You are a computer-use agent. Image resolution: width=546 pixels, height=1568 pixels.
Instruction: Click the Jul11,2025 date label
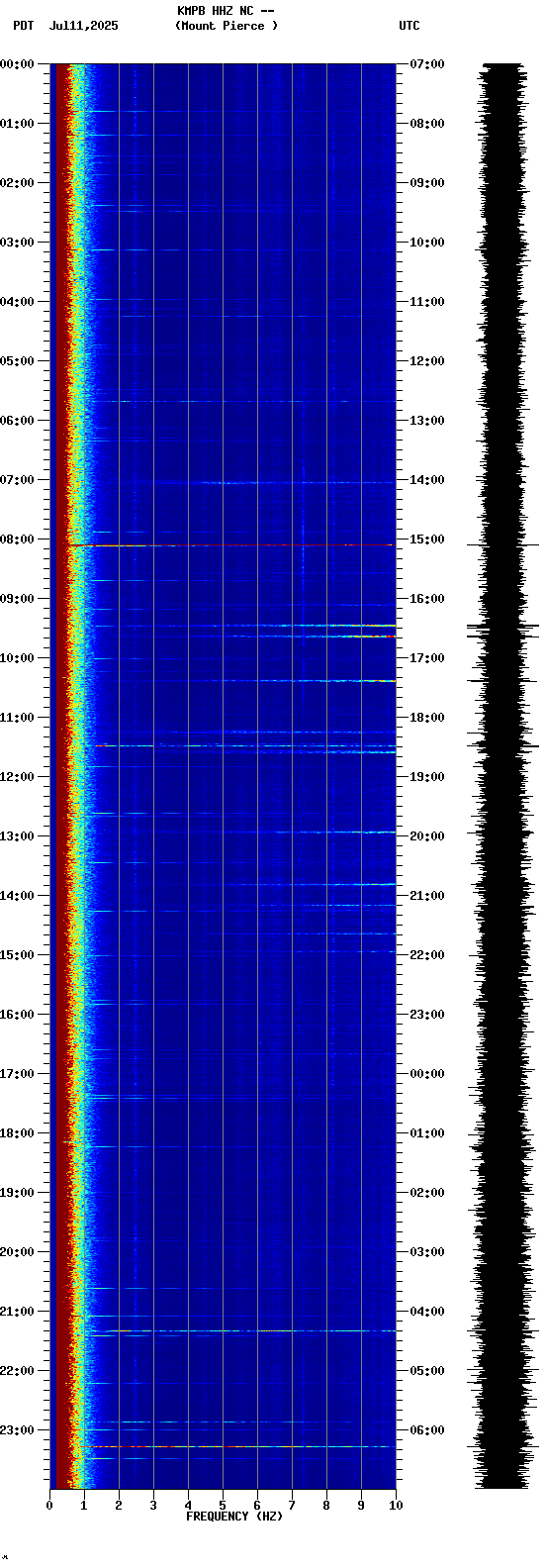pos(83,26)
